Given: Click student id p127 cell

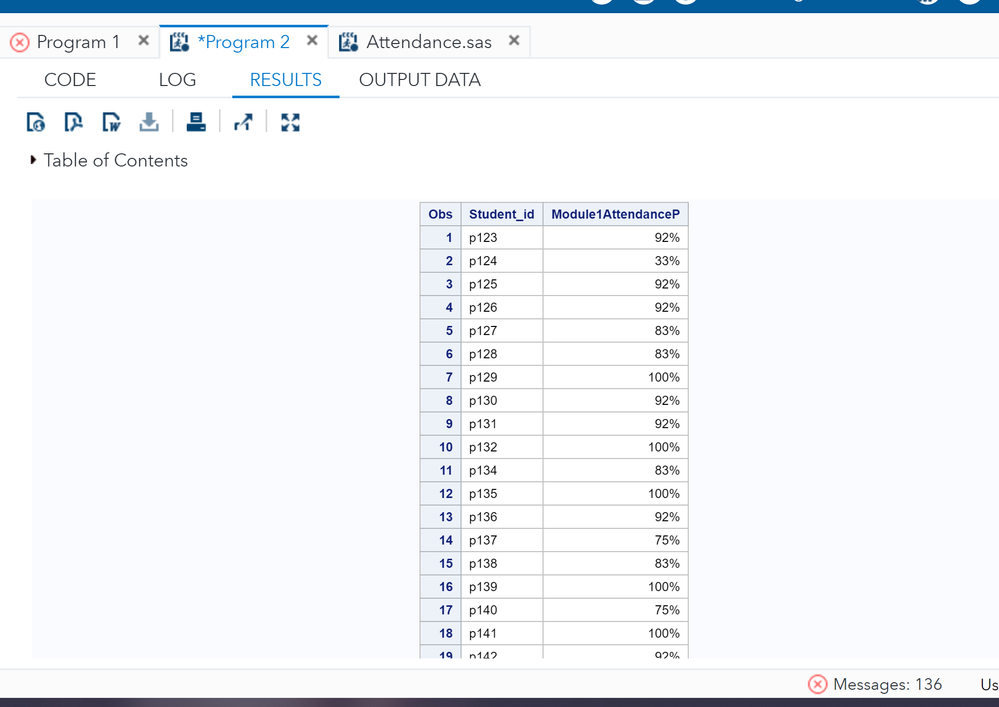Looking at the screenshot, I should coord(501,331).
